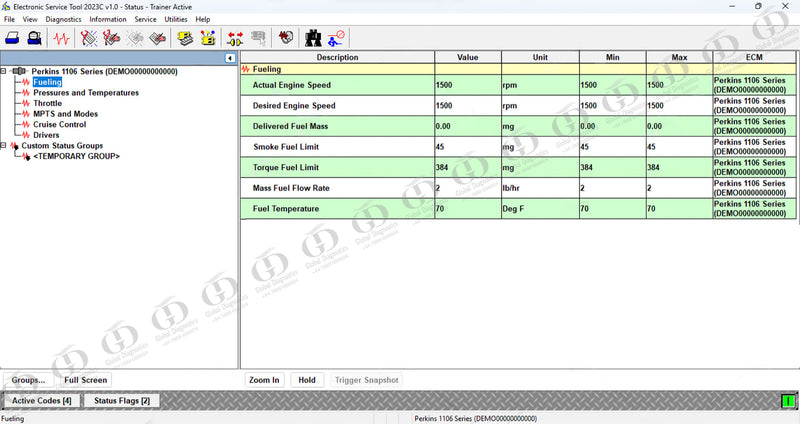Open Print Preview from the toolbar
This screenshot has width=800, height=424.
34,38
